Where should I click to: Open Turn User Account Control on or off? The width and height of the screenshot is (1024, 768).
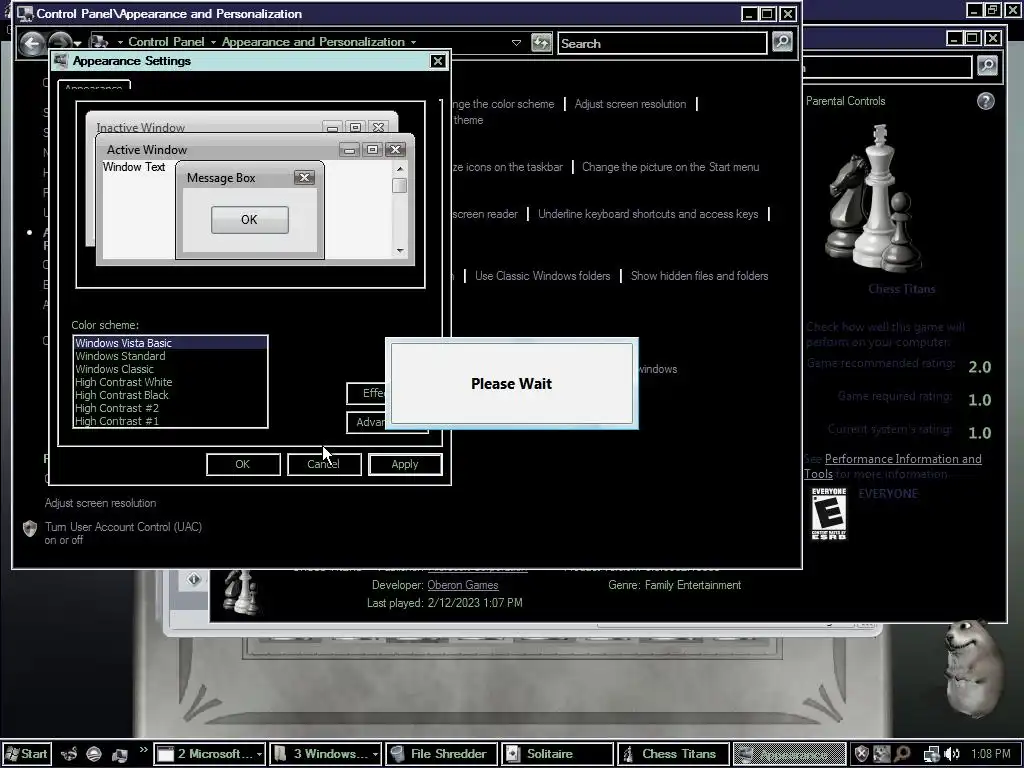click(123, 533)
